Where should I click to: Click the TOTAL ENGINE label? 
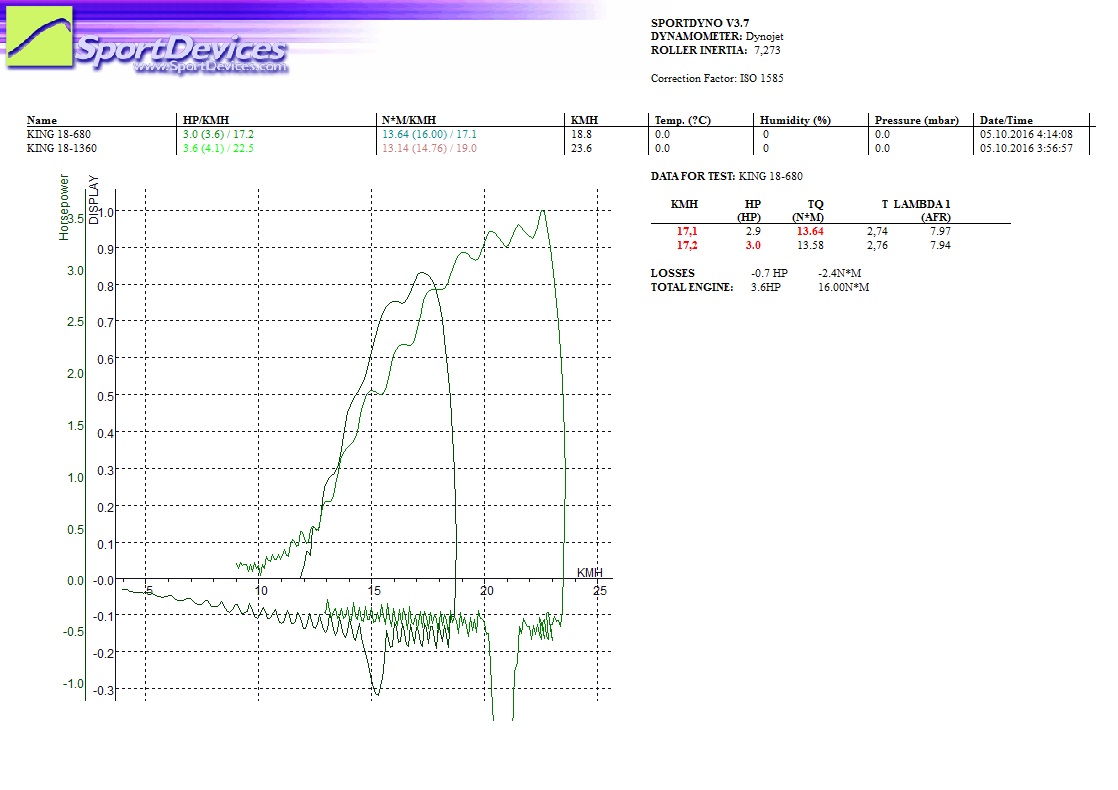[x=691, y=287]
